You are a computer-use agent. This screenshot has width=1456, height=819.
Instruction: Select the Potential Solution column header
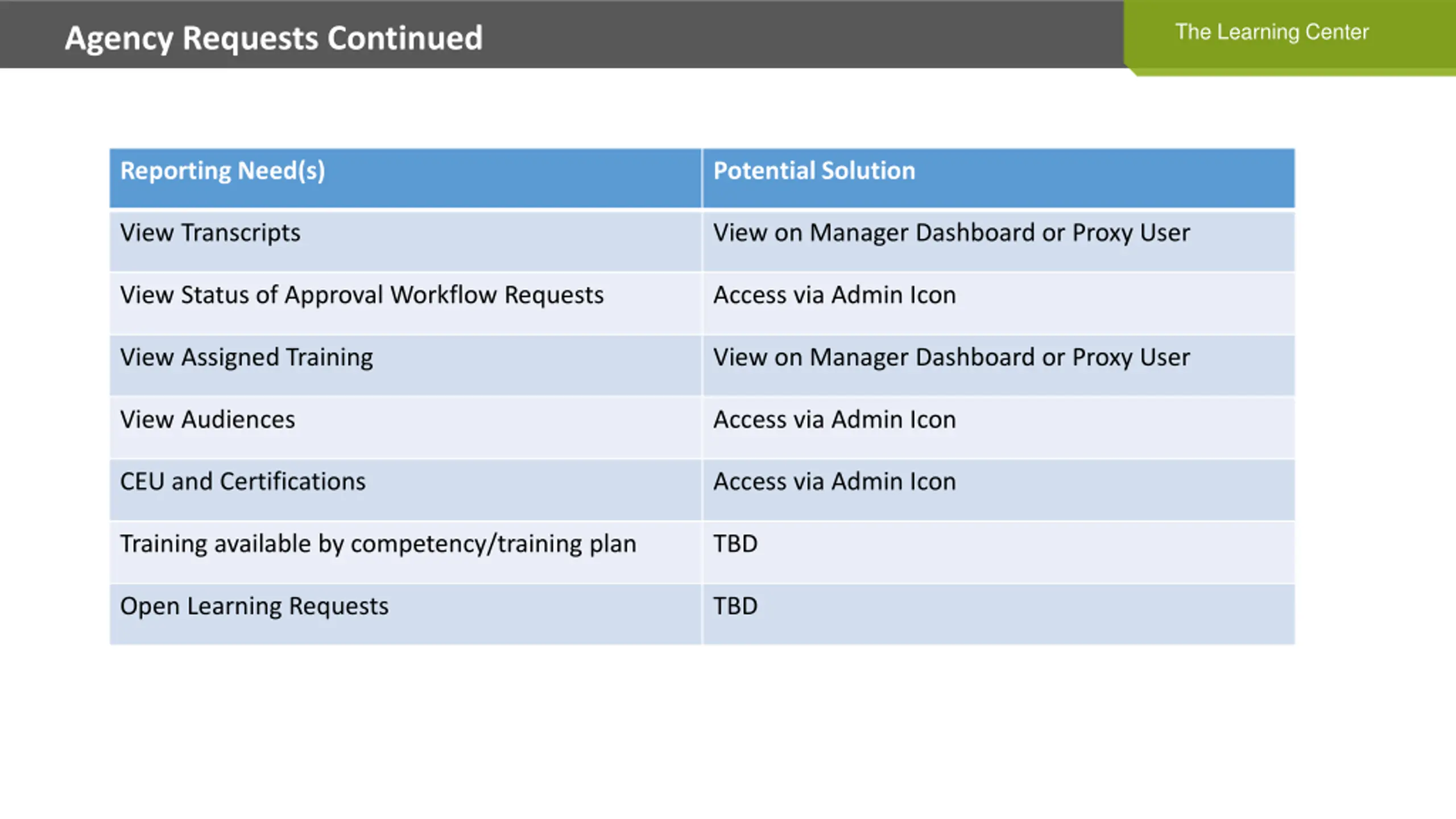(x=999, y=178)
